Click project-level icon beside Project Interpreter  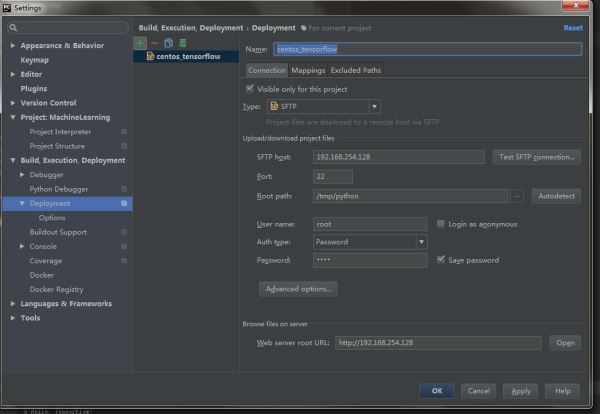click(x=124, y=132)
